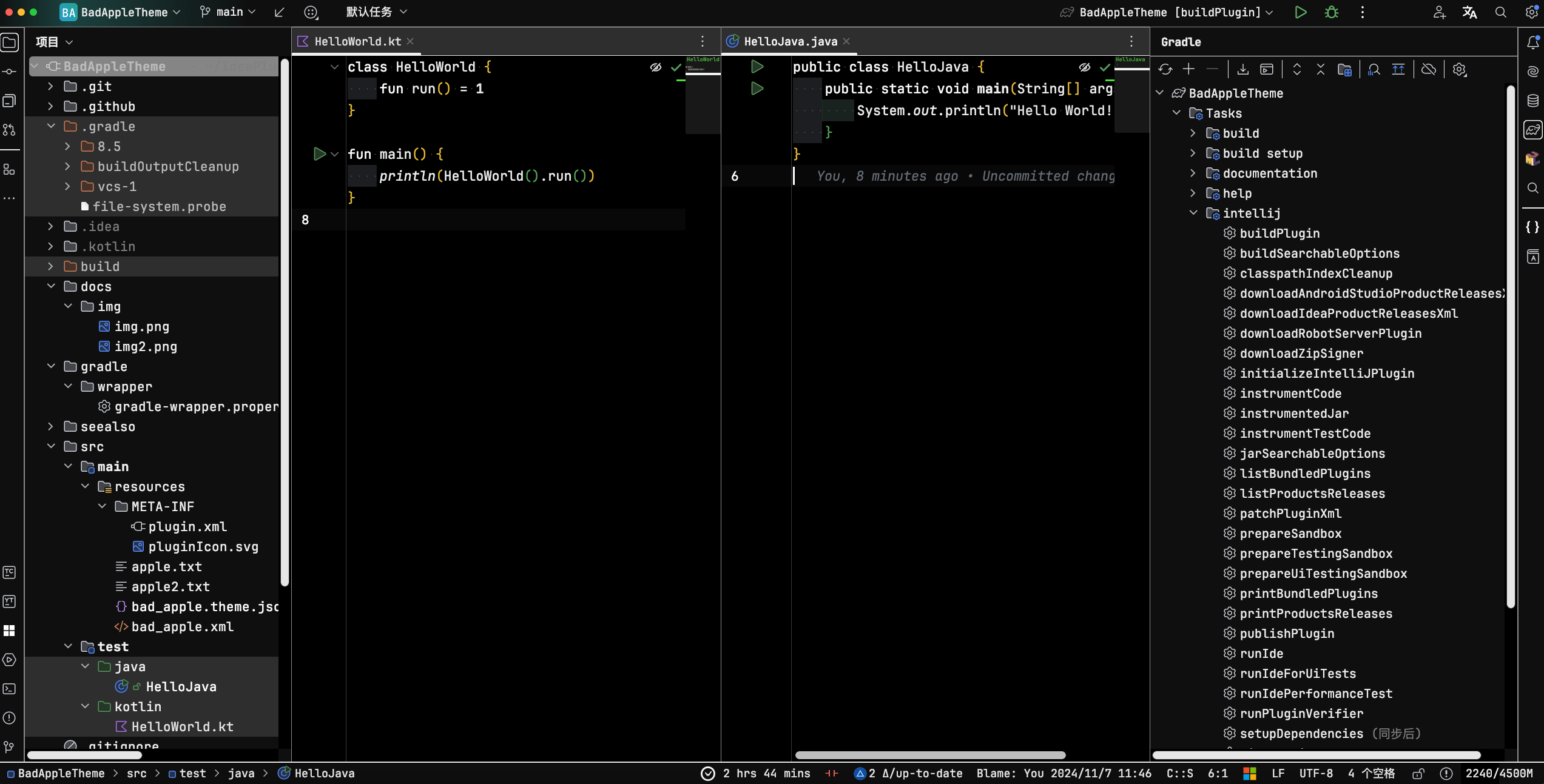
Task: Open the Problems tool window icon
Action: tap(10, 718)
